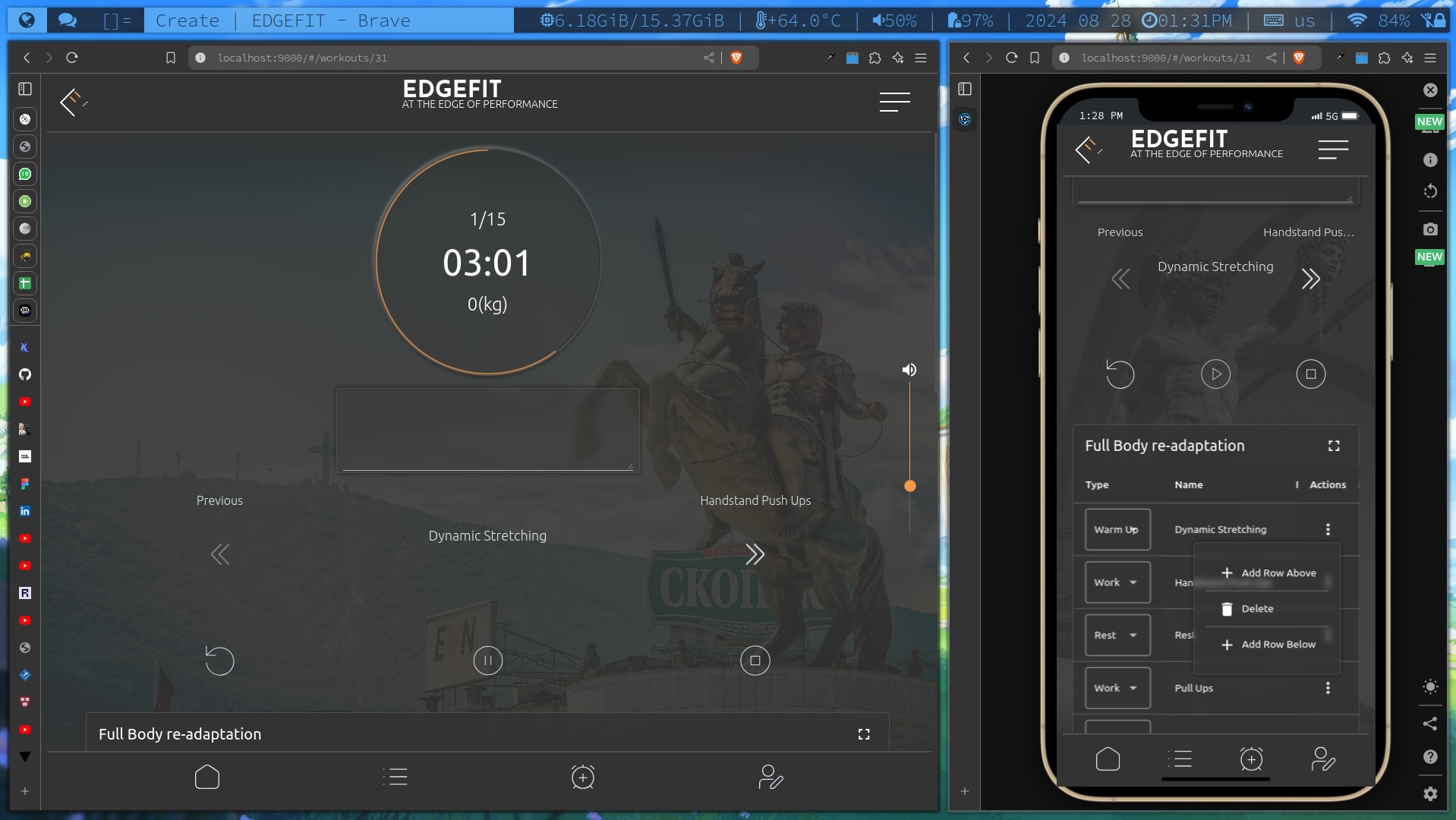Click the reset timer icon in left window

pyautogui.click(x=219, y=661)
